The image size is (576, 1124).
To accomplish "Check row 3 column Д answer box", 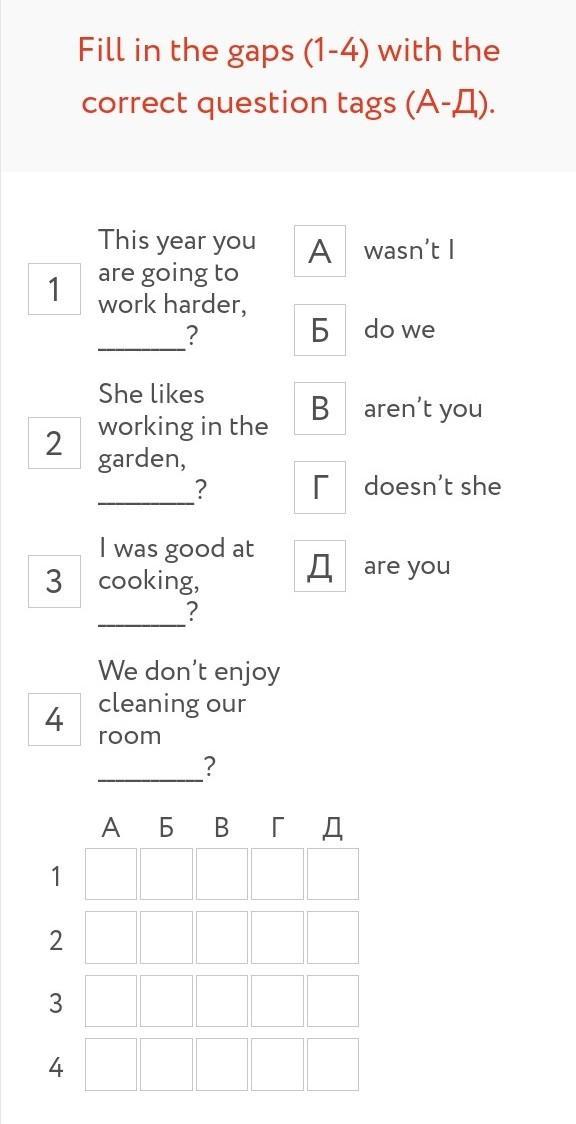I will click(x=333, y=1001).
